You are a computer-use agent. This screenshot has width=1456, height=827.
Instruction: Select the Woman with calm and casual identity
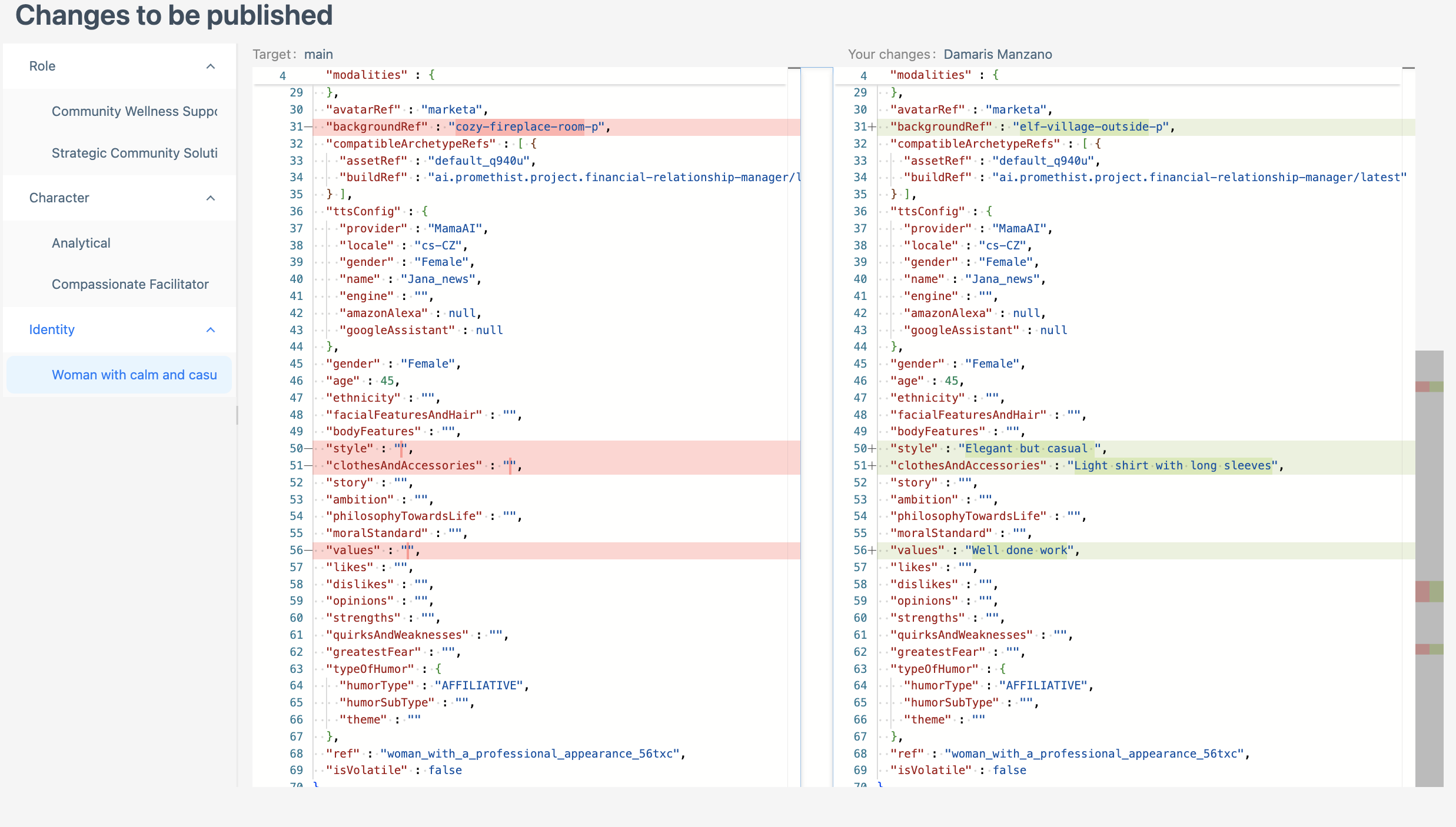(134, 375)
